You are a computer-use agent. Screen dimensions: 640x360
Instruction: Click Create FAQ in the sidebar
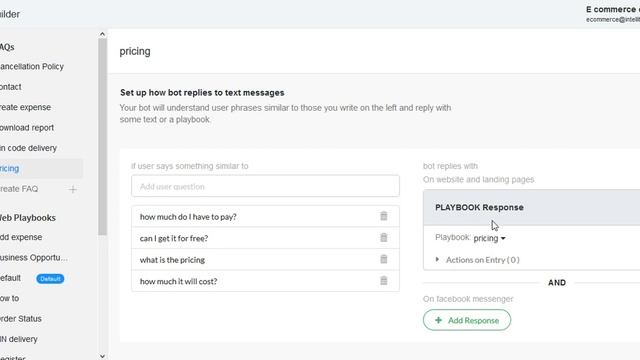[19, 189]
